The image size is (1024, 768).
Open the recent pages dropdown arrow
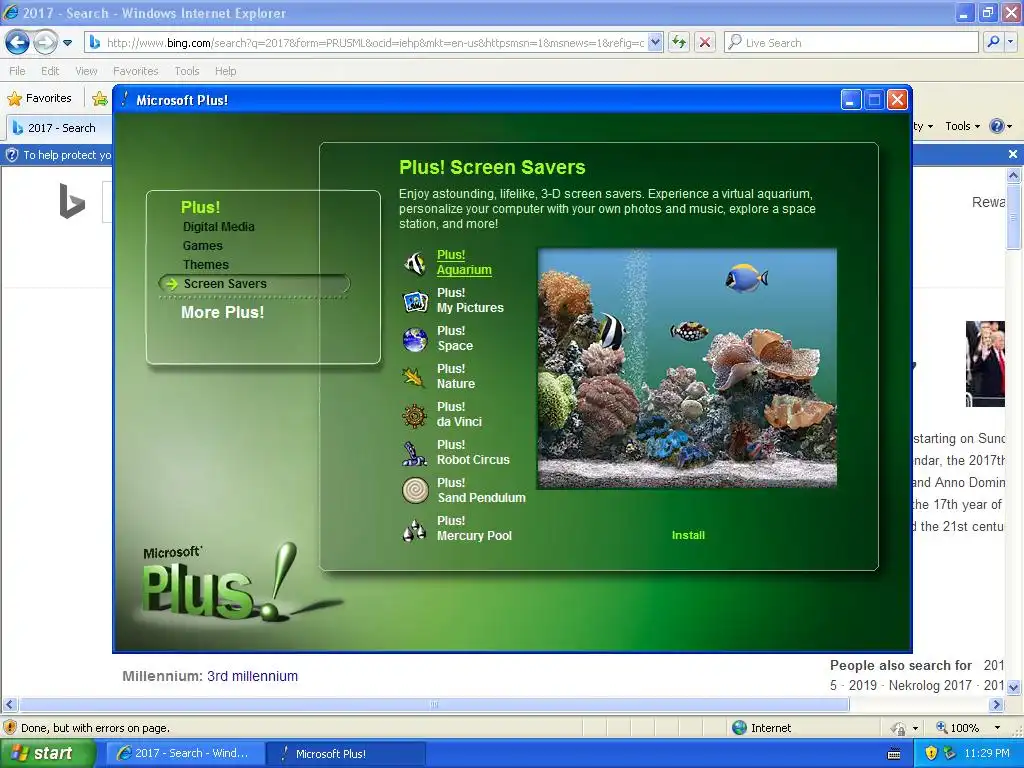pyautogui.click(x=67, y=43)
